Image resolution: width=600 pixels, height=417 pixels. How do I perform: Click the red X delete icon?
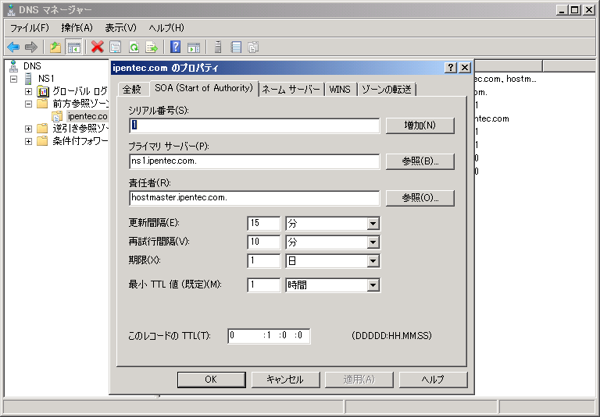(x=97, y=47)
